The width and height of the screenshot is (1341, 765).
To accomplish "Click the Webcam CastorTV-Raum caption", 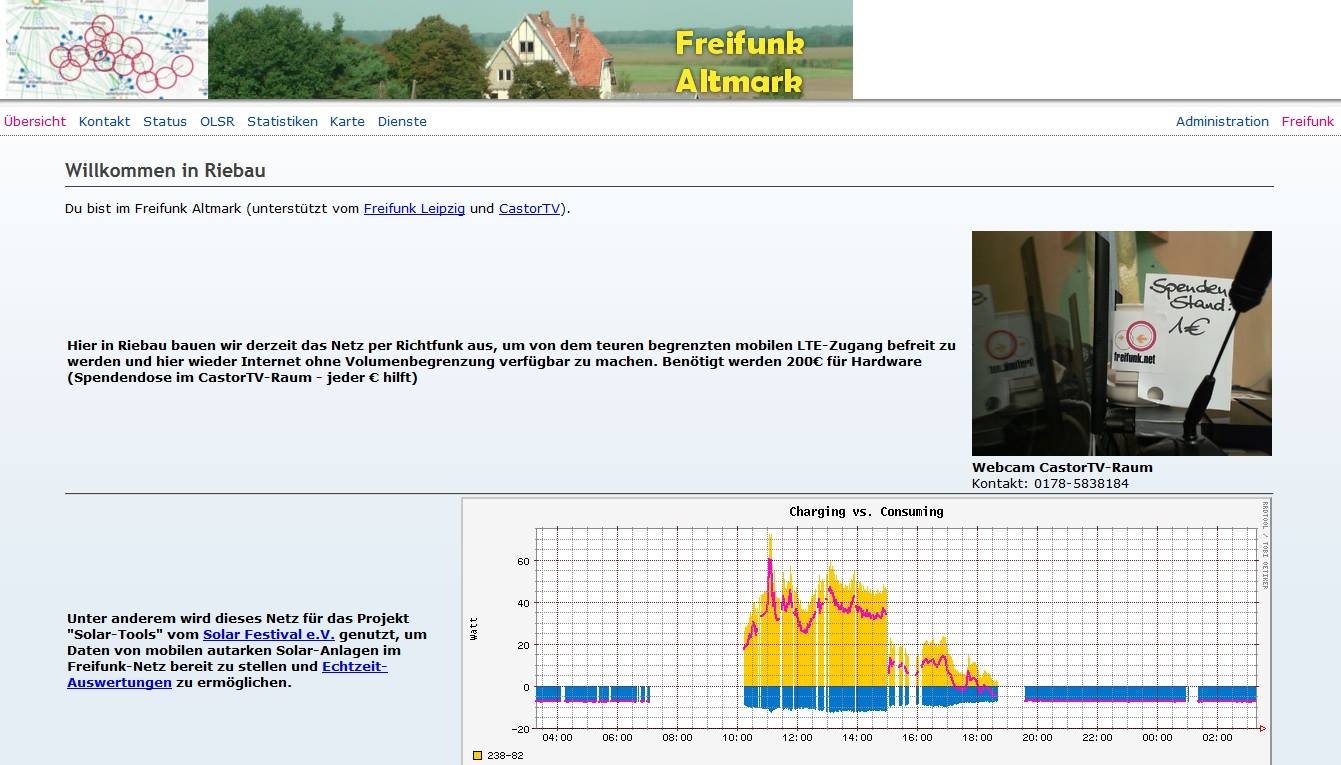I will coord(1062,467).
